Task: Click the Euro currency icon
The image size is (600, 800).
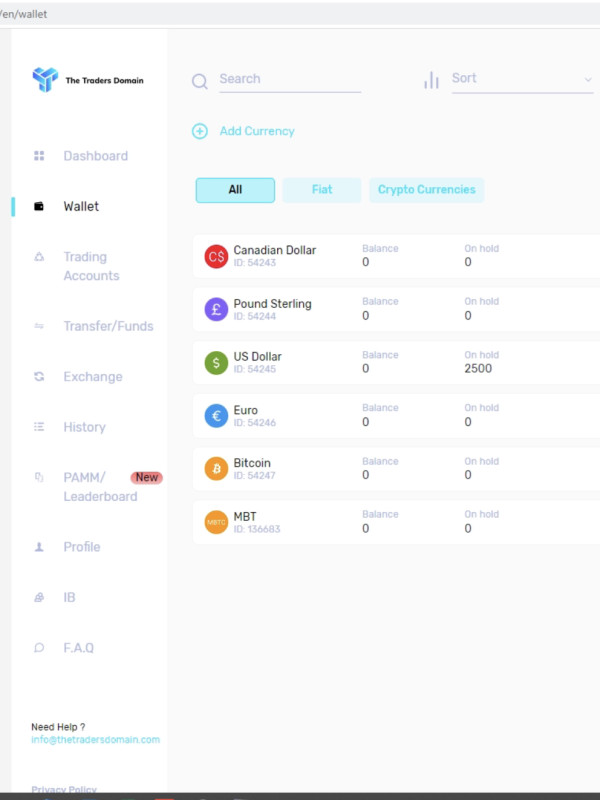Action: pos(216,416)
